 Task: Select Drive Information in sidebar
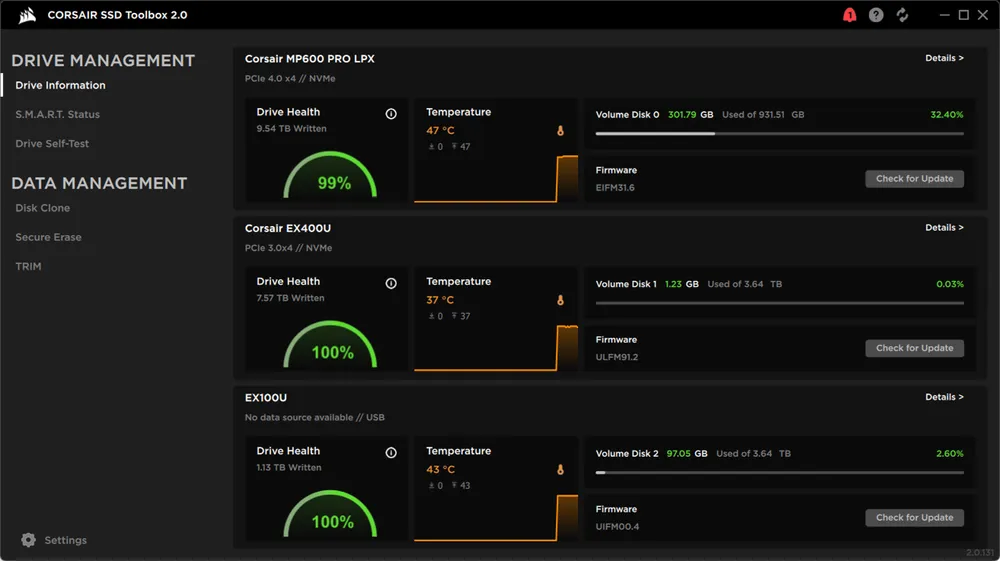pyautogui.click(x=61, y=85)
